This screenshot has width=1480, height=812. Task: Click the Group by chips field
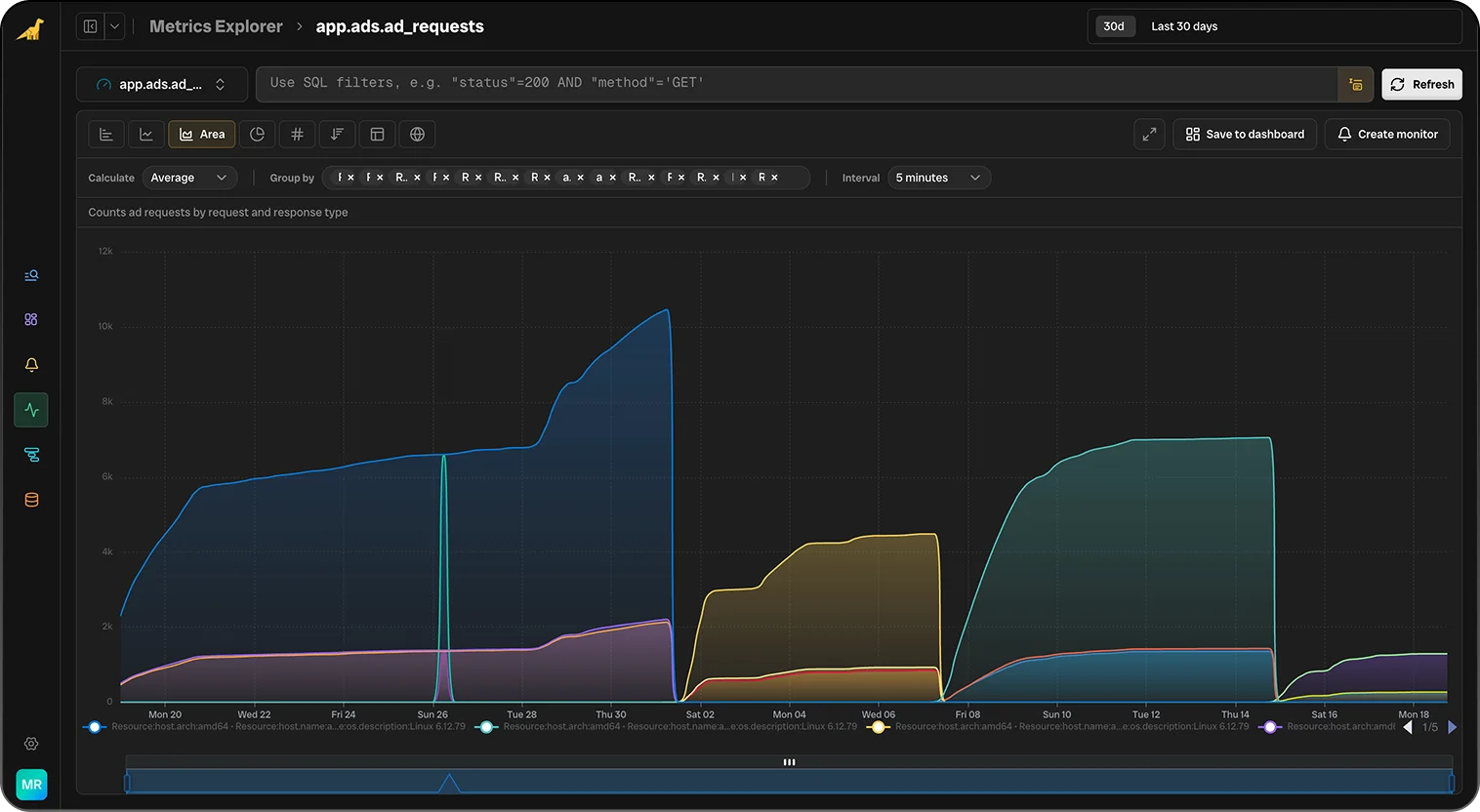coord(566,178)
